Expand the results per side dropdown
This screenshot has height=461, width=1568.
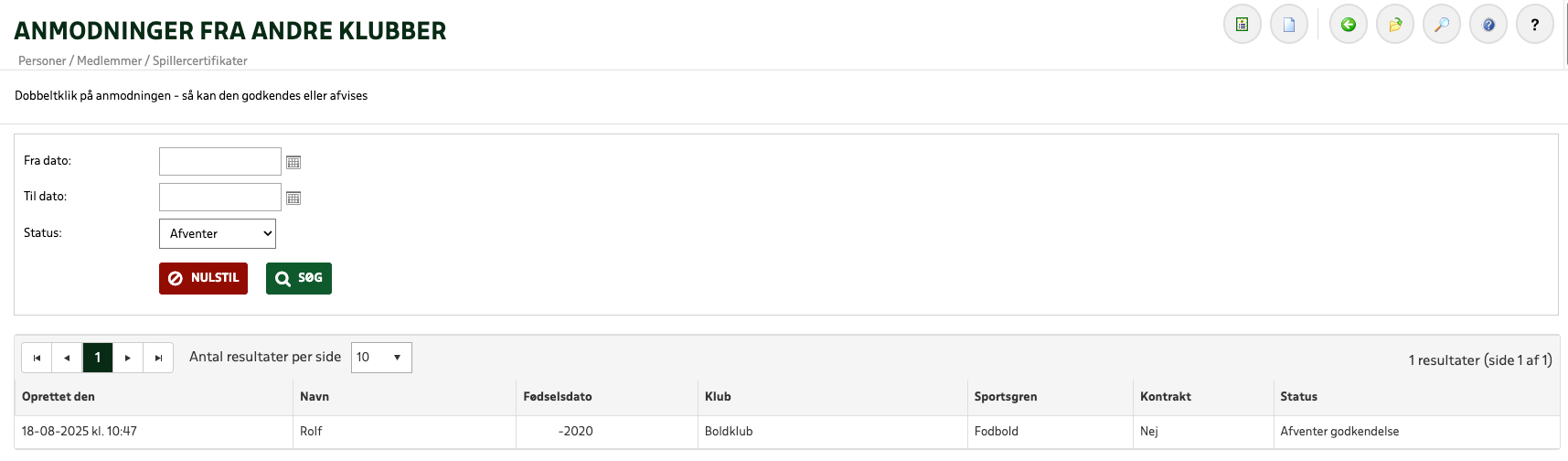pos(381,358)
